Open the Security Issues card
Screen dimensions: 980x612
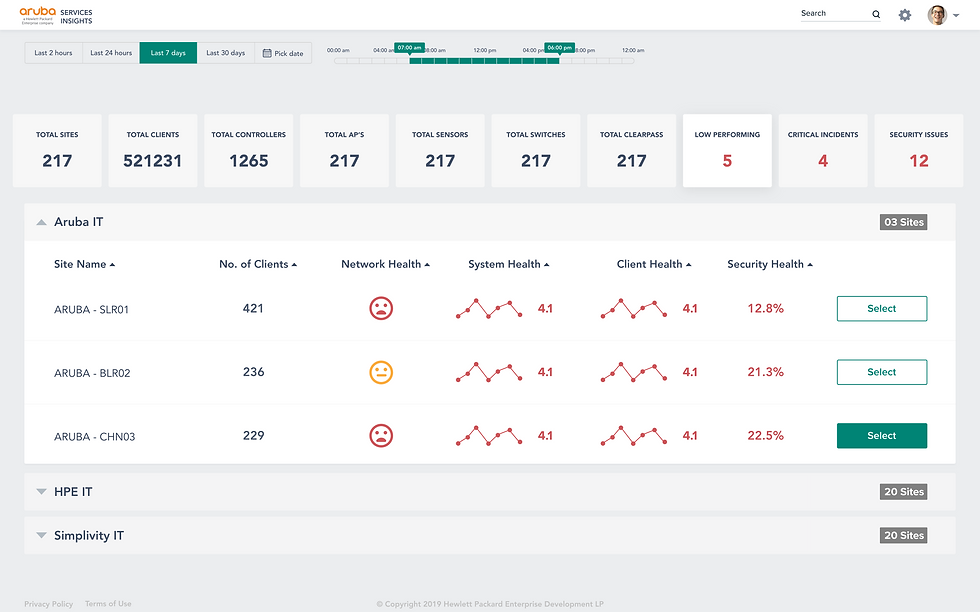[919, 150]
